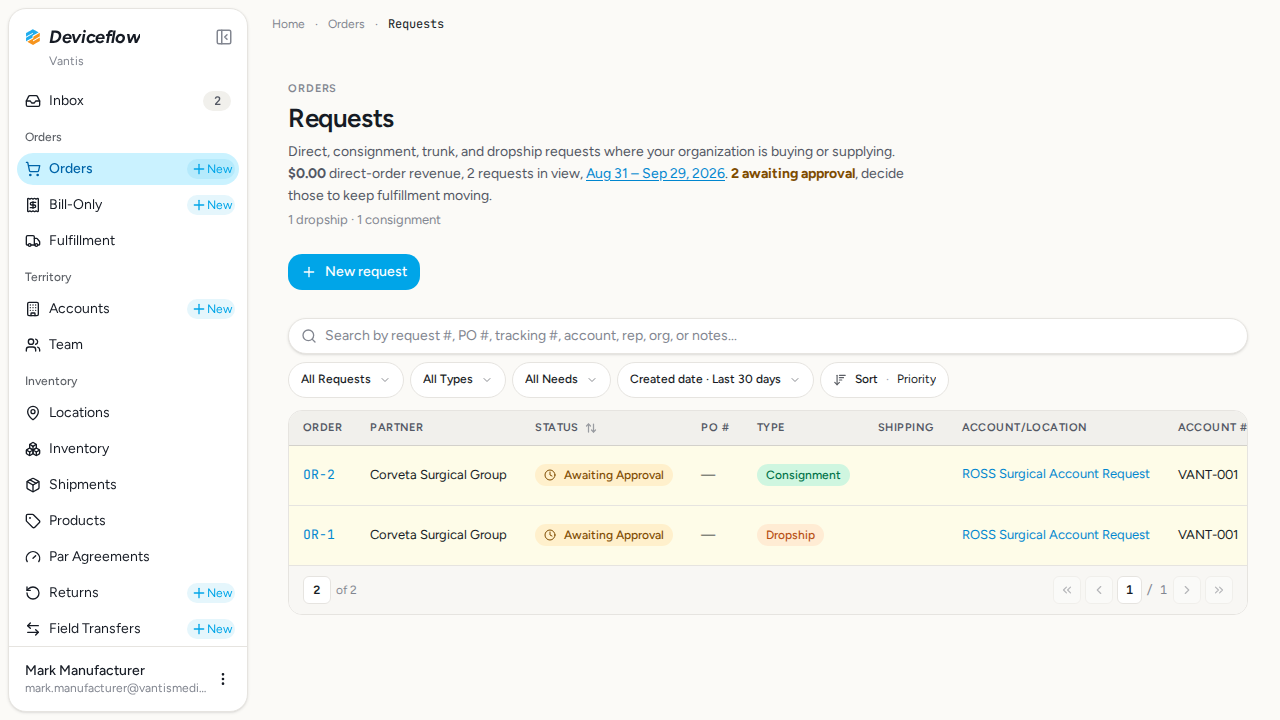Collapse the sidebar with the panel icon
Screen dimensions: 1280x720
[x=224, y=37]
